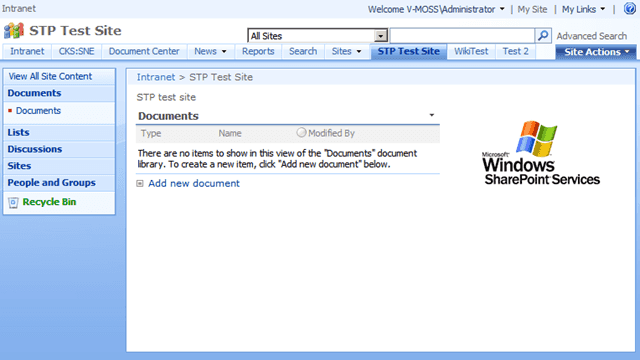Image resolution: width=640 pixels, height=360 pixels.
Task: Click Intranet in the breadcrumb
Action: [156, 77]
